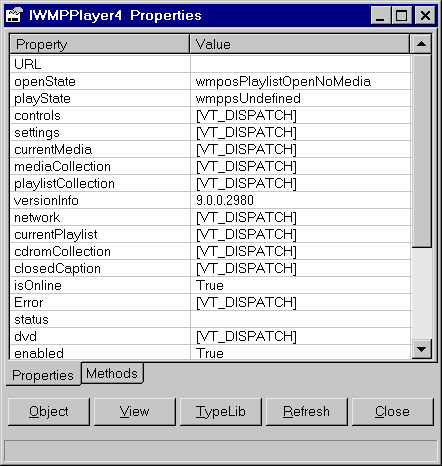Refresh the property list
The height and width of the screenshot is (466, 442).
click(x=307, y=411)
